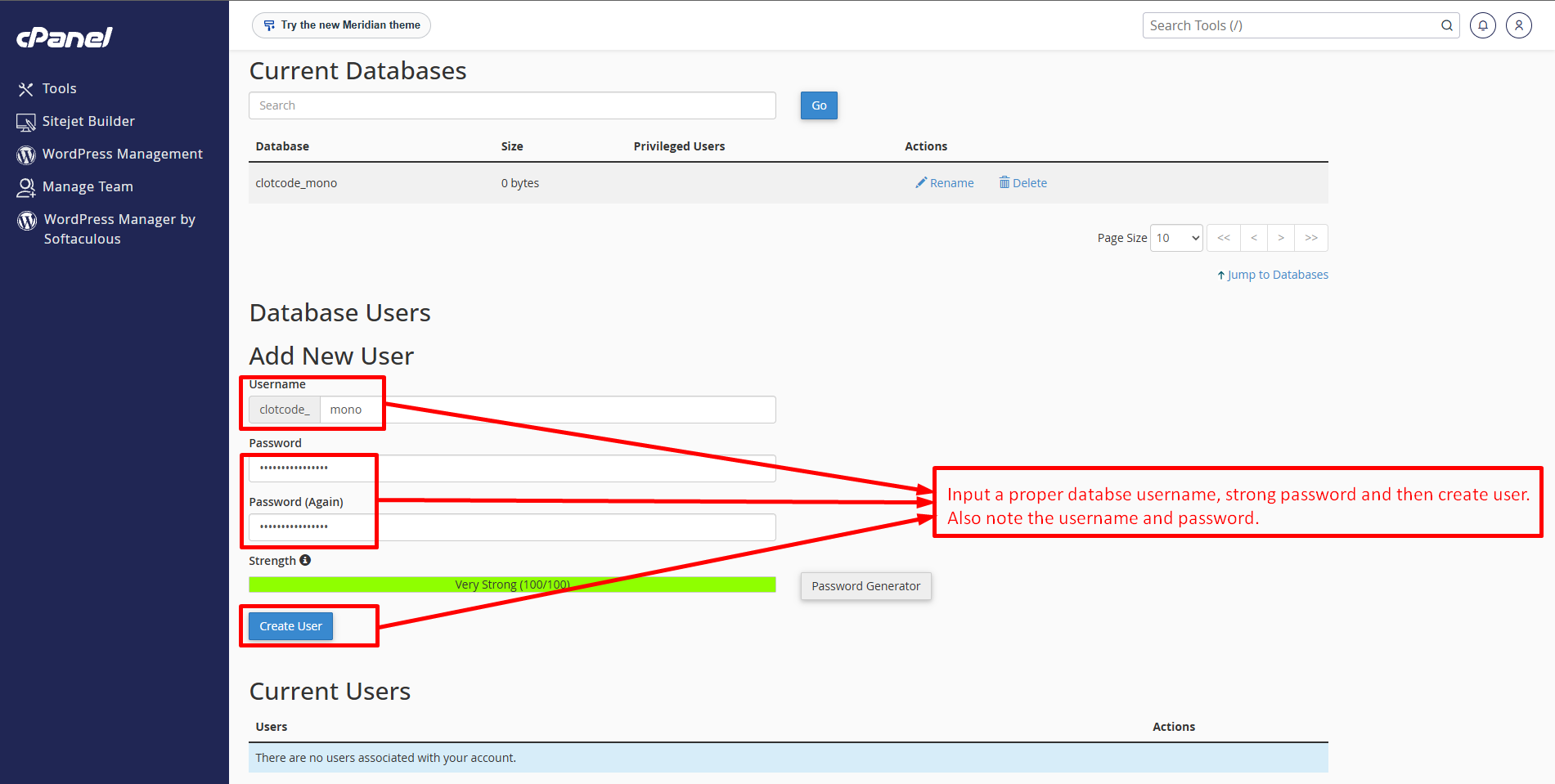The image size is (1555, 784).
Task: Rename the clotcode_mono database
Action: [945, 183]
